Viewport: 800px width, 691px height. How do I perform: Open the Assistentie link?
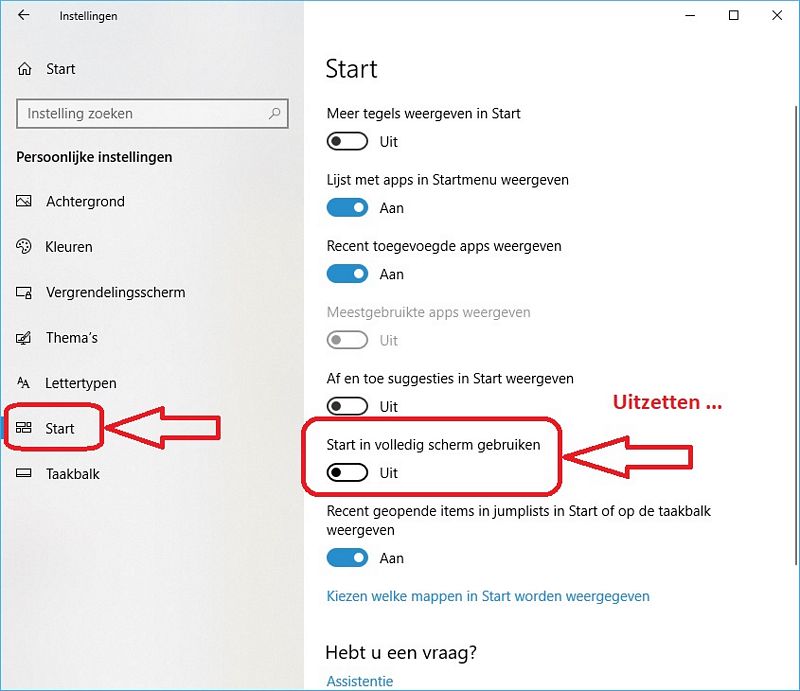coord(360,681)
